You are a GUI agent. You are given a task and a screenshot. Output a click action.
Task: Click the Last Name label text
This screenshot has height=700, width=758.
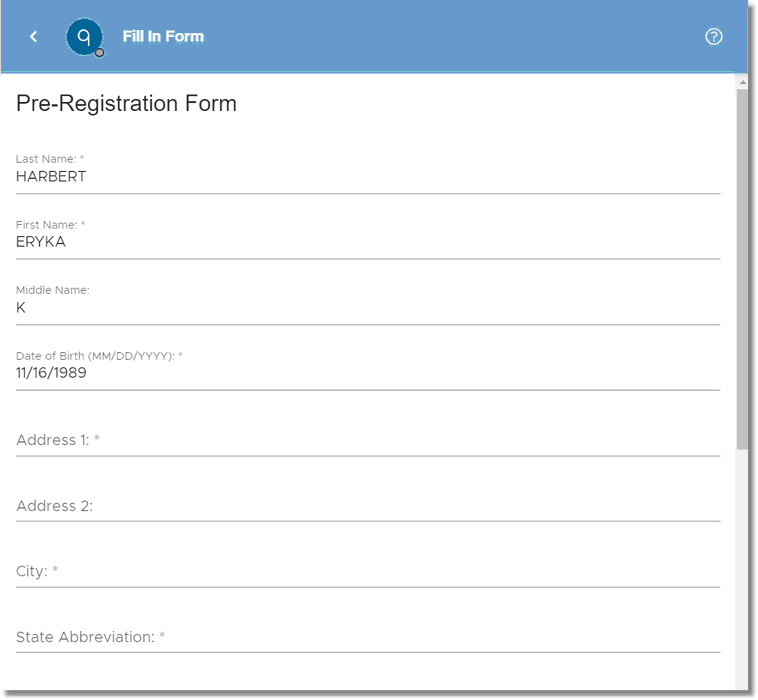coord(50,159)
